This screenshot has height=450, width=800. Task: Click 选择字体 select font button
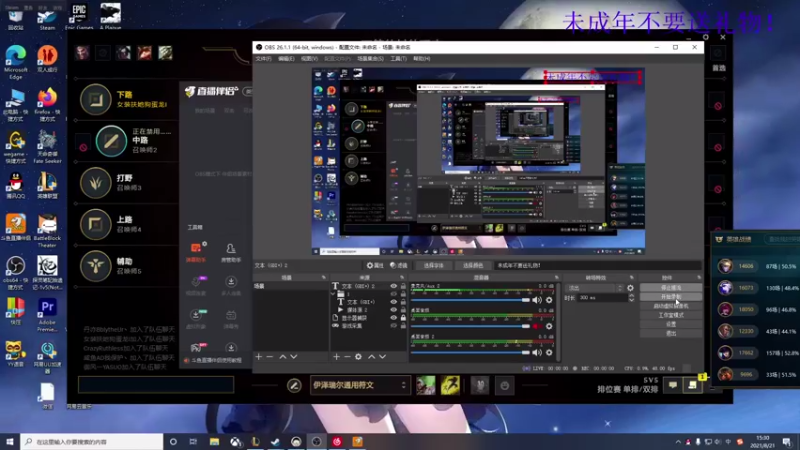click(433, 265)
